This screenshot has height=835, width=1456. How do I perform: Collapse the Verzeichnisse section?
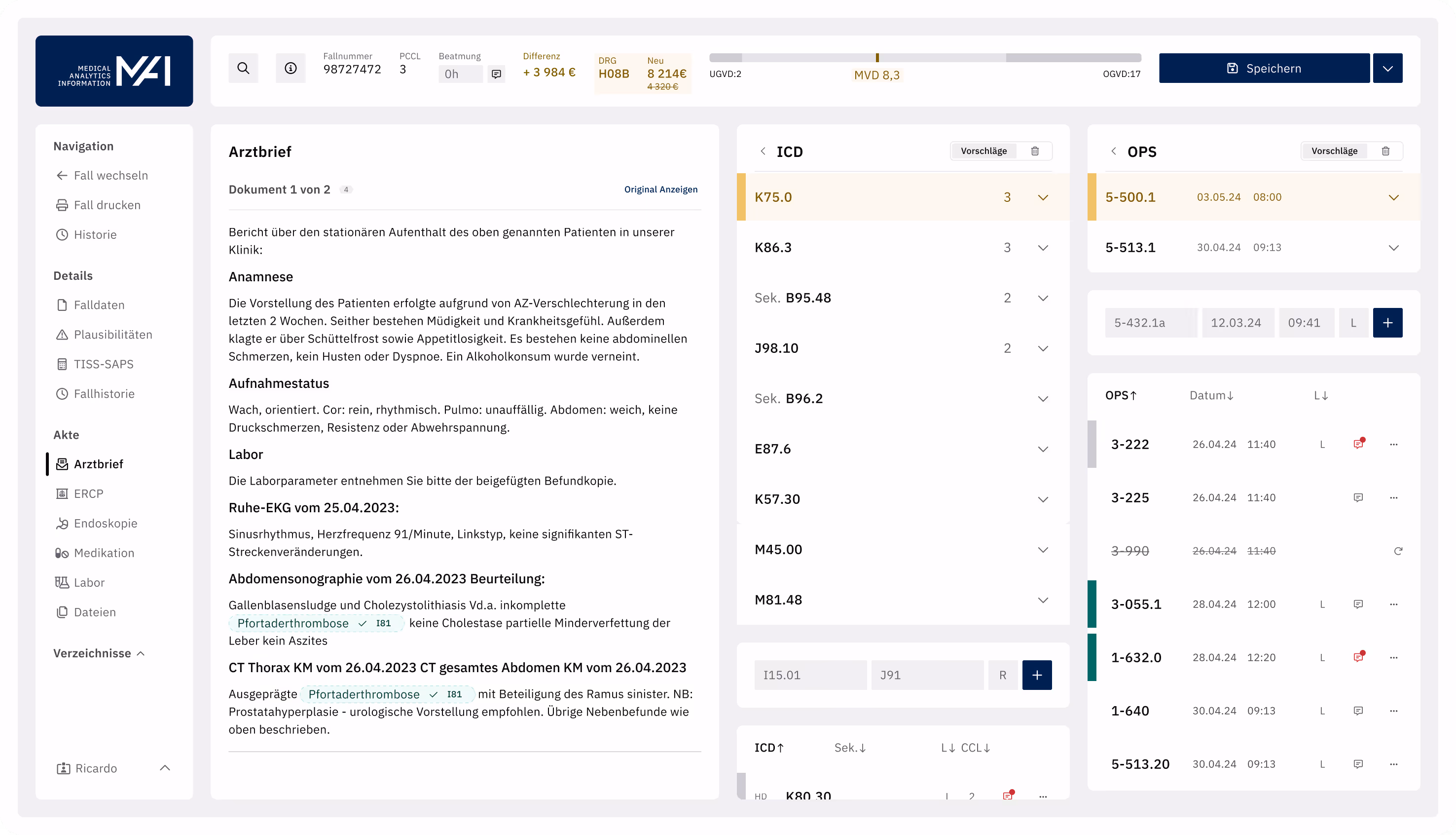click(141, 653)
